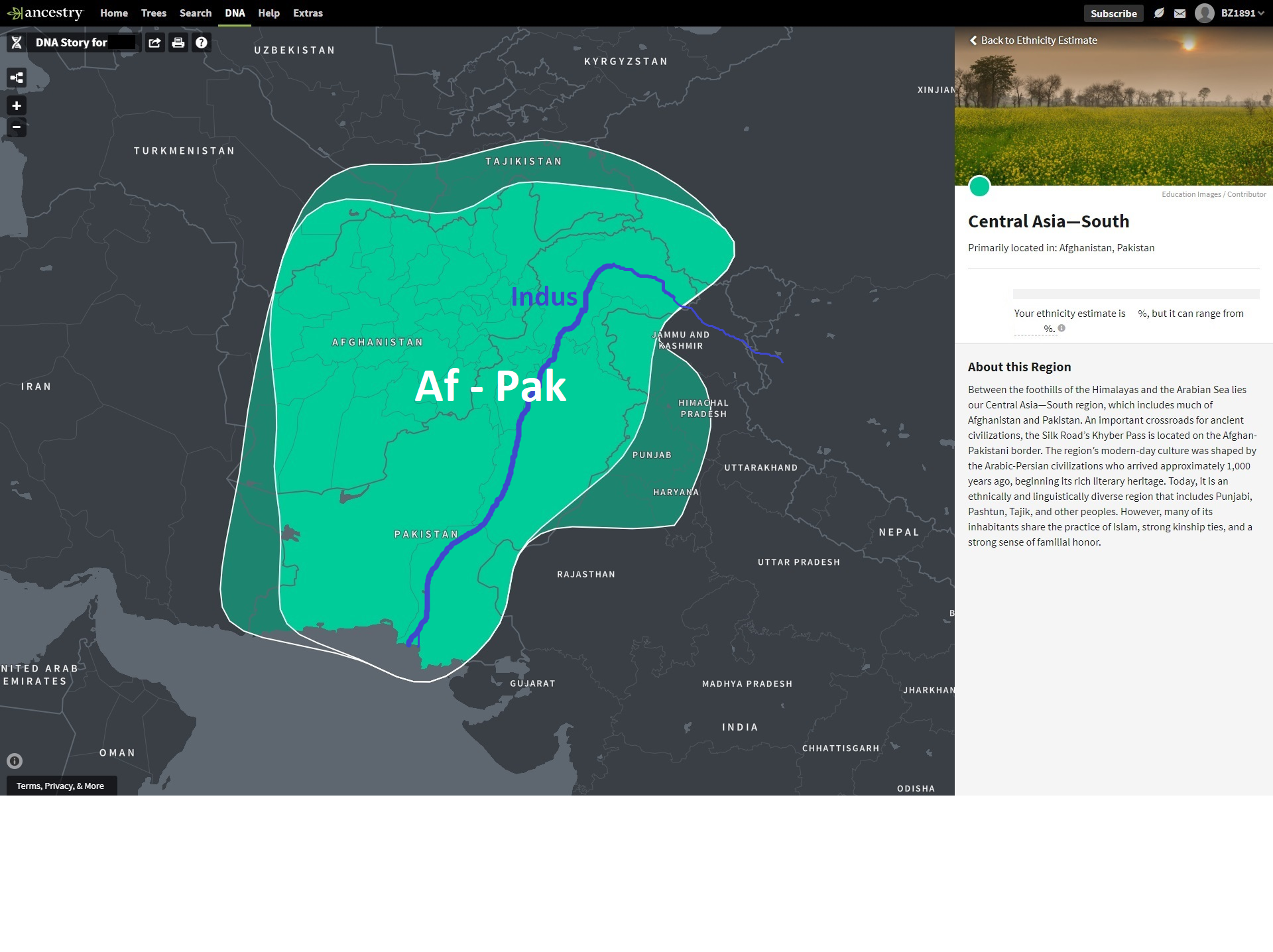Open the map info icon
Image resolution: width=1273 pixels, height=952 pixels.
point(15,761)
